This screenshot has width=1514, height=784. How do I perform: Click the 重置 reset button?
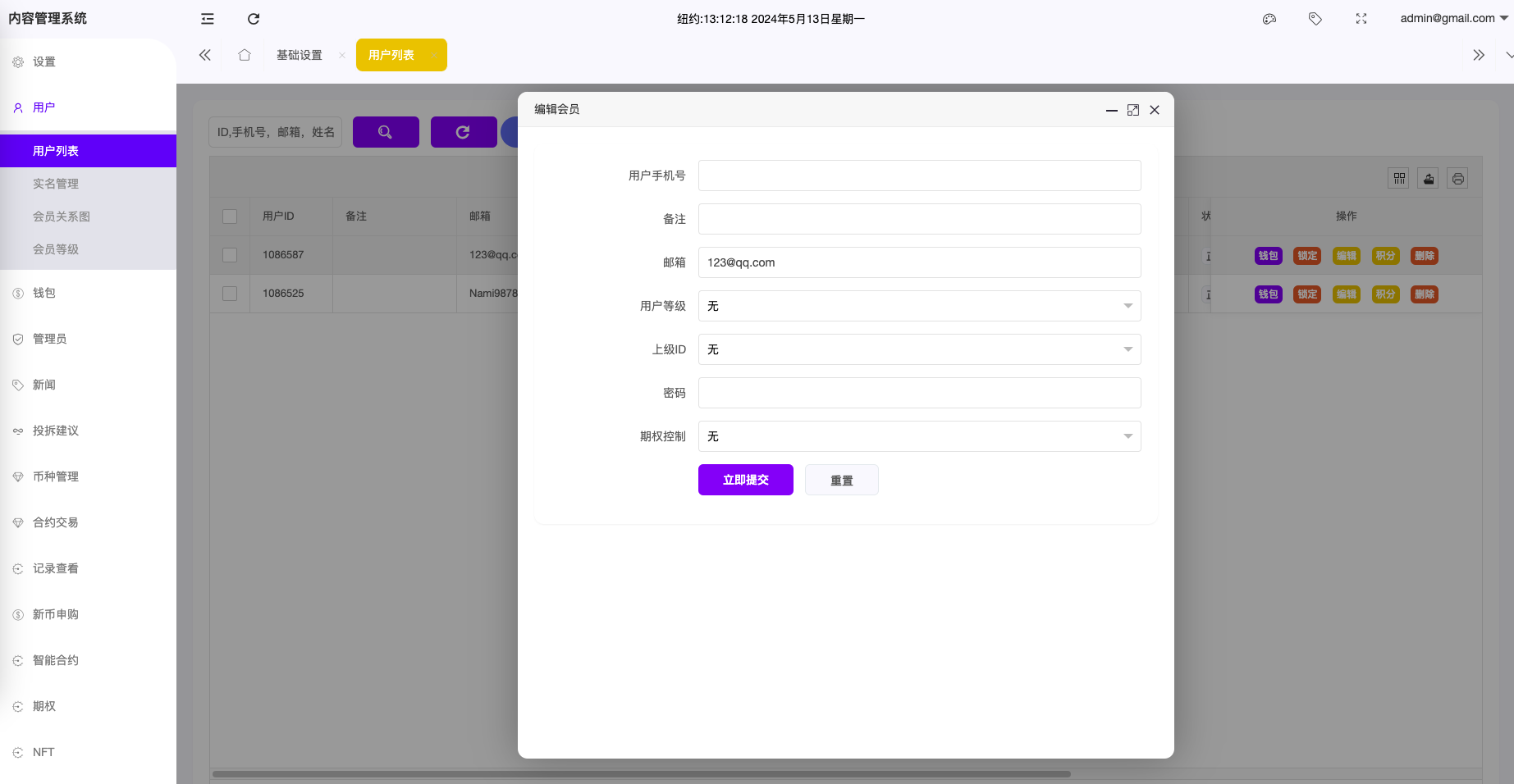coord(841,480)
